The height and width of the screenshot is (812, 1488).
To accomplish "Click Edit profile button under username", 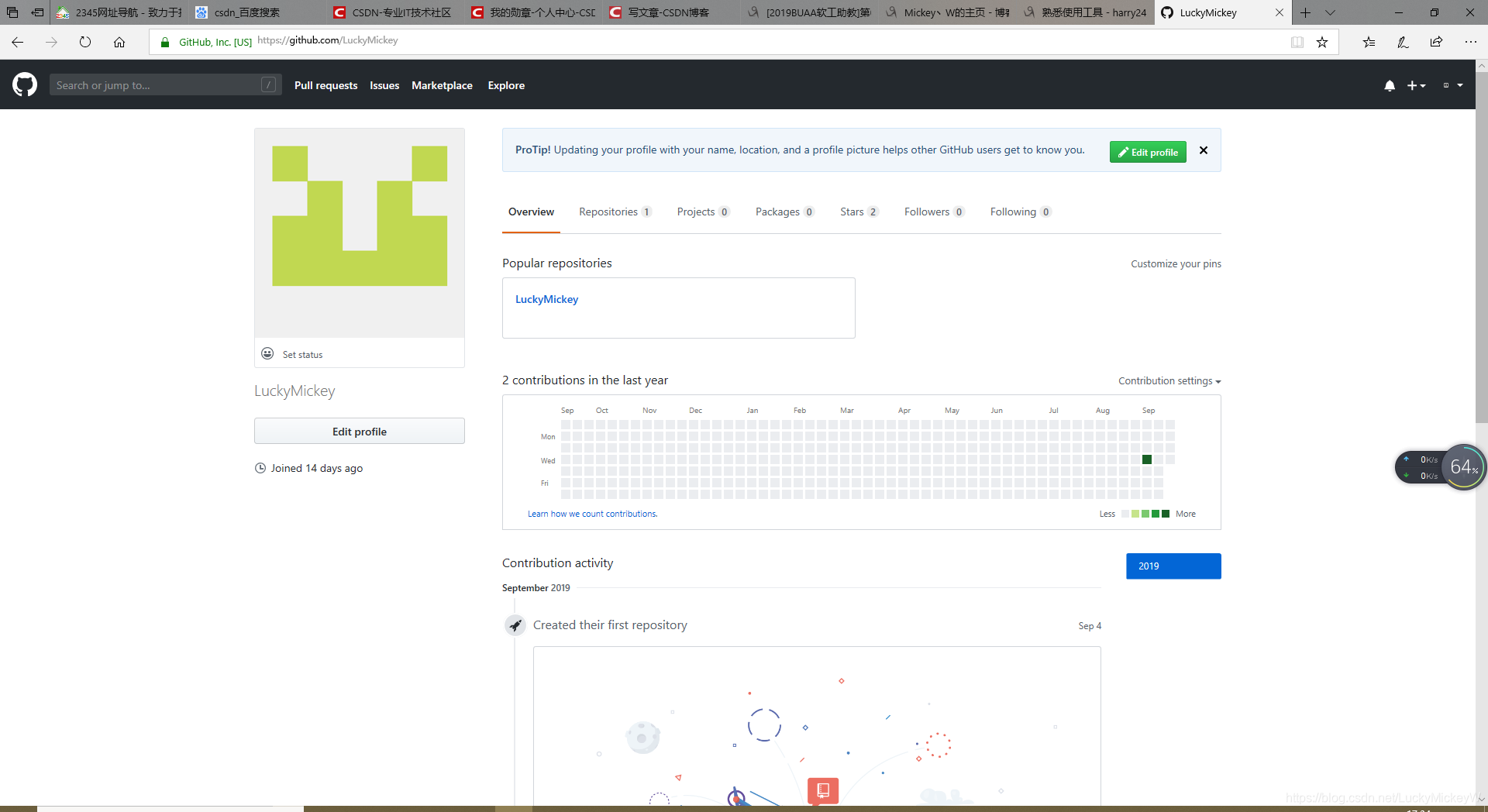I will pos(360,431).
